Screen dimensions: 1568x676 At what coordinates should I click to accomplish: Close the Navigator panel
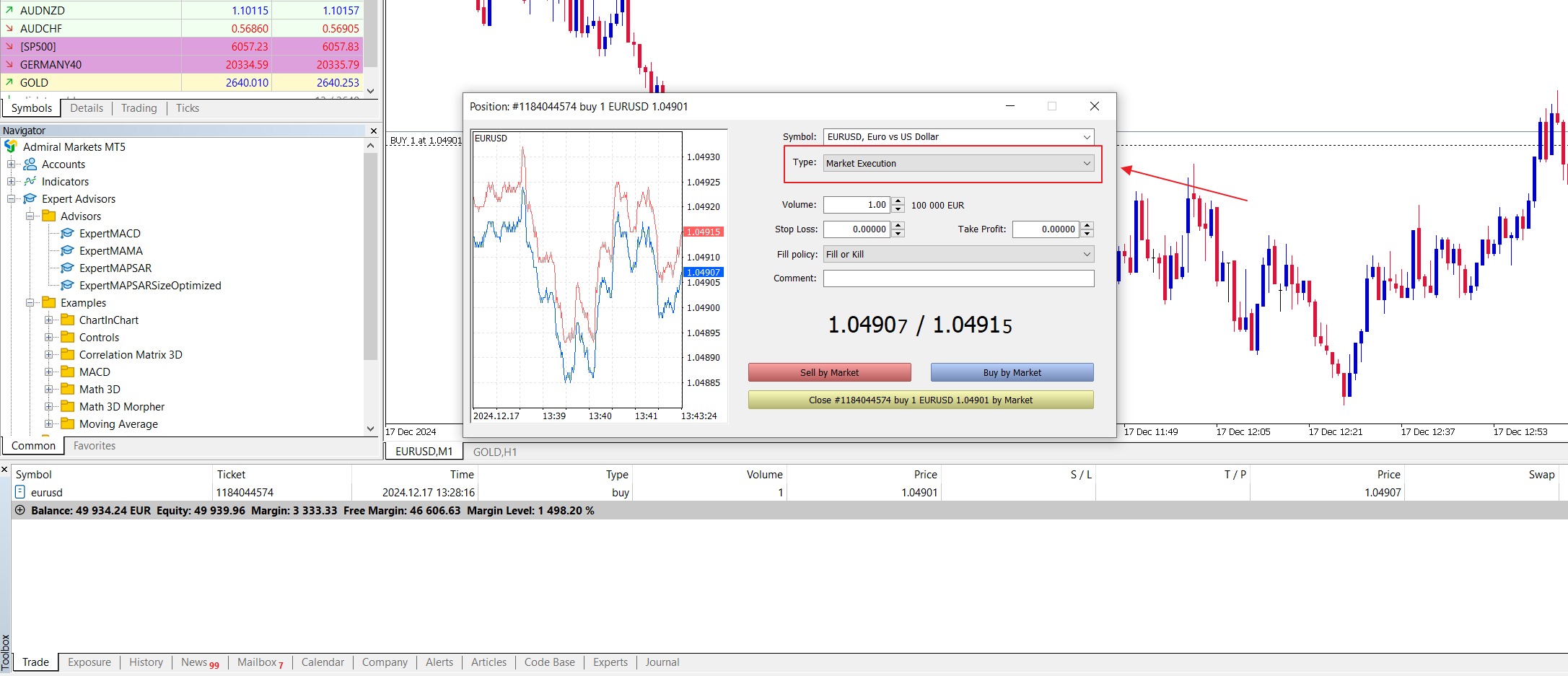pyautogui.click(x=373, y=131)
